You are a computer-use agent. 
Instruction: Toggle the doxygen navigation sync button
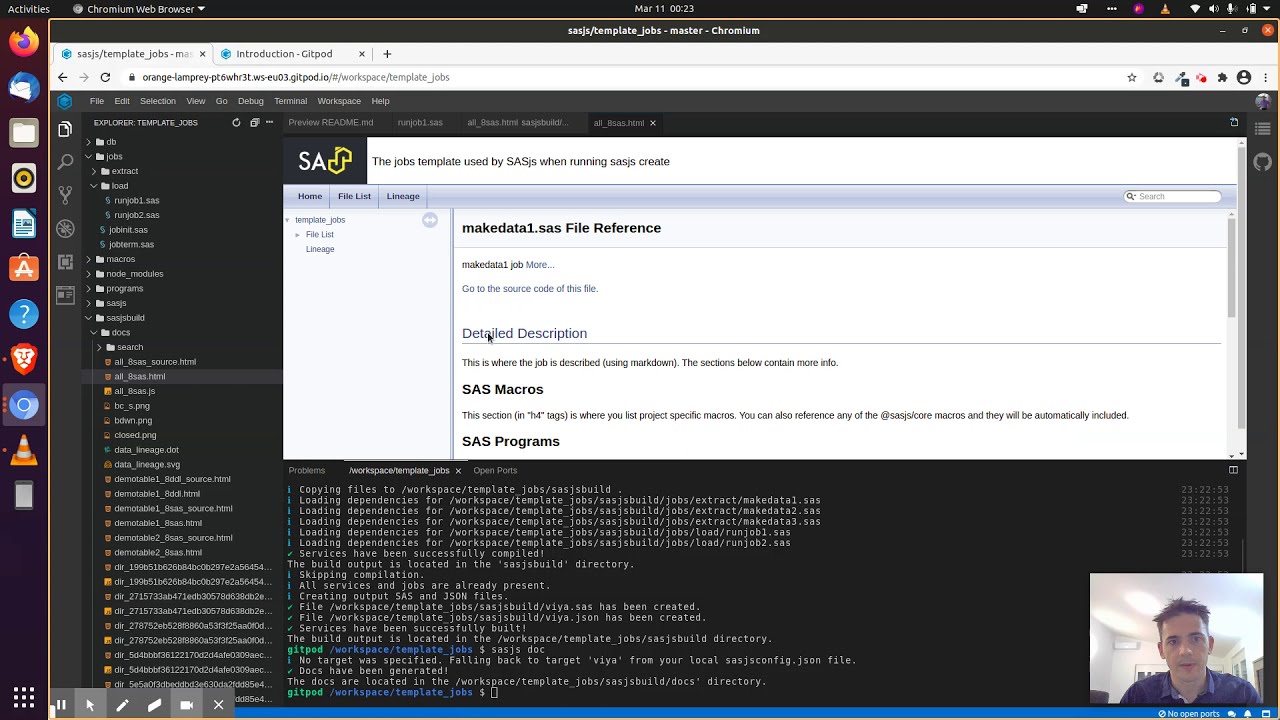coord(430,220)
